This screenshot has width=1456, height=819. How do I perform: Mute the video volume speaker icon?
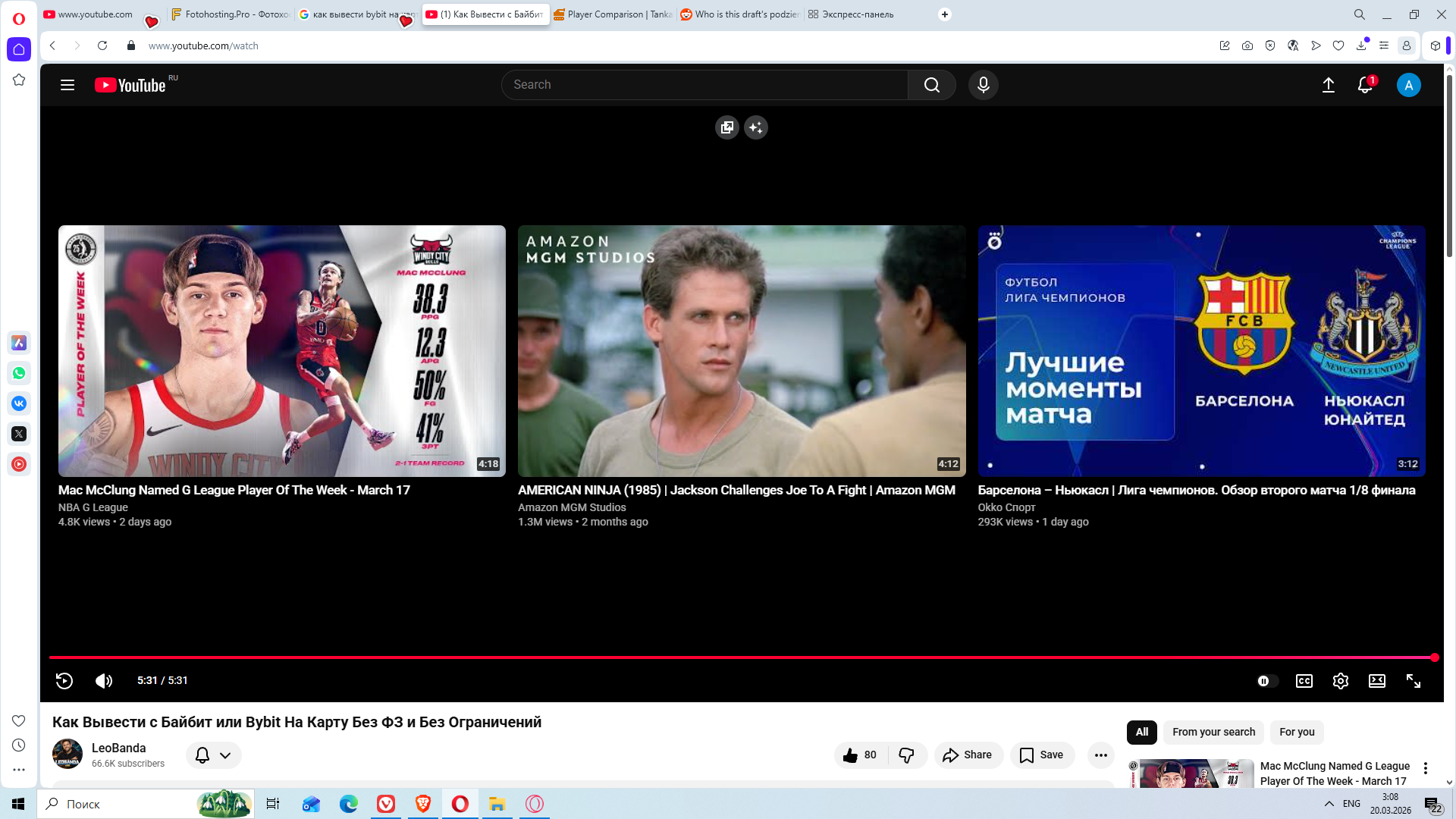click(x=104, y=681)
